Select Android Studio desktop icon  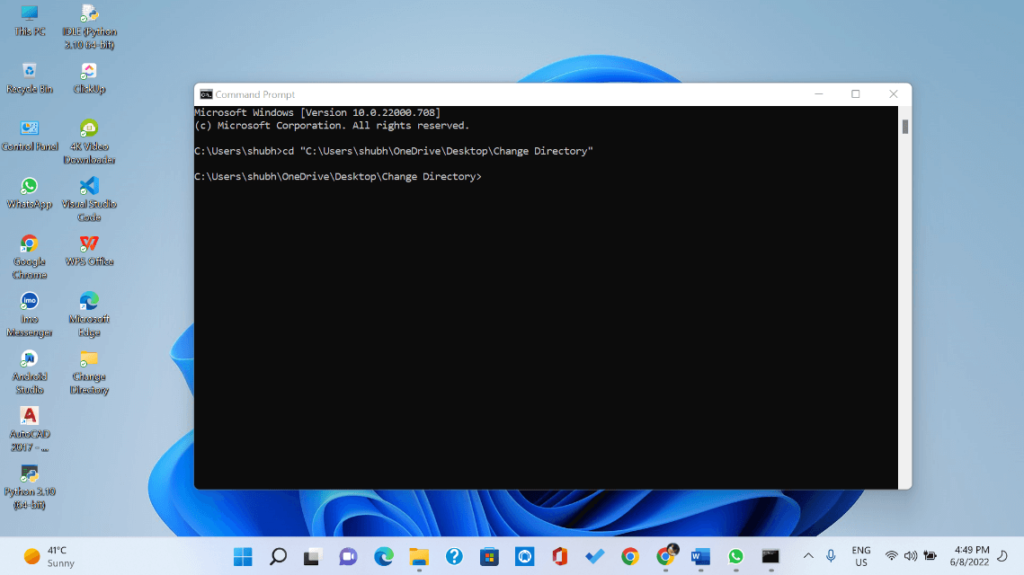coord(29,372)
